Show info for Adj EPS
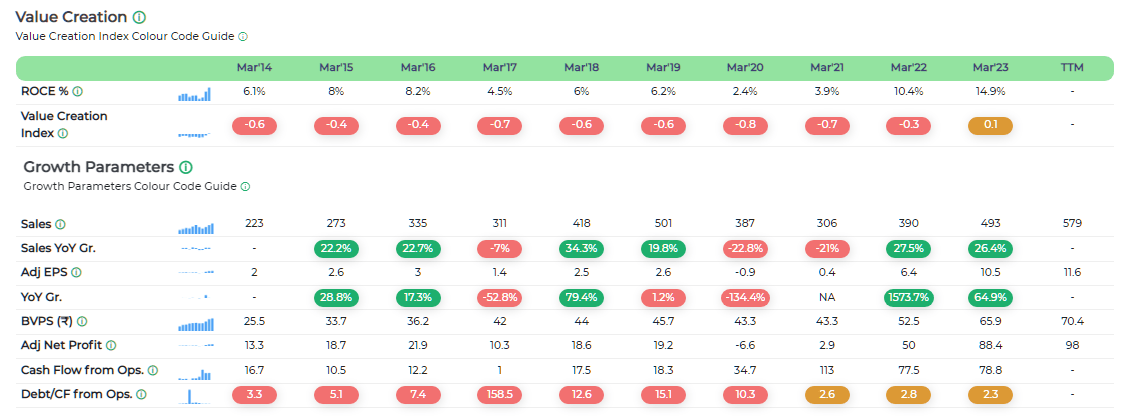Viewport: 1121px width, 418px height. tap(77, 272)
